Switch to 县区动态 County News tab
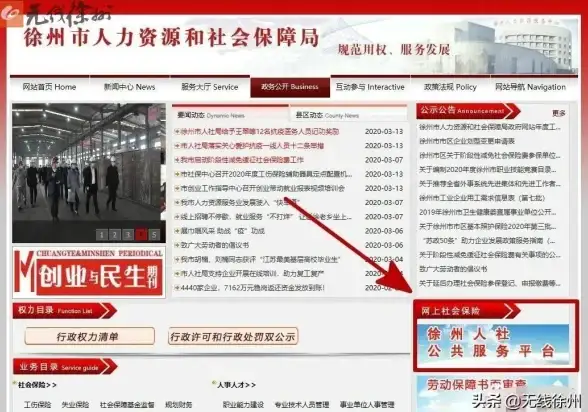The width and height of the screenshot is (588, 412). pyautogui.click(x=327, y=115)
